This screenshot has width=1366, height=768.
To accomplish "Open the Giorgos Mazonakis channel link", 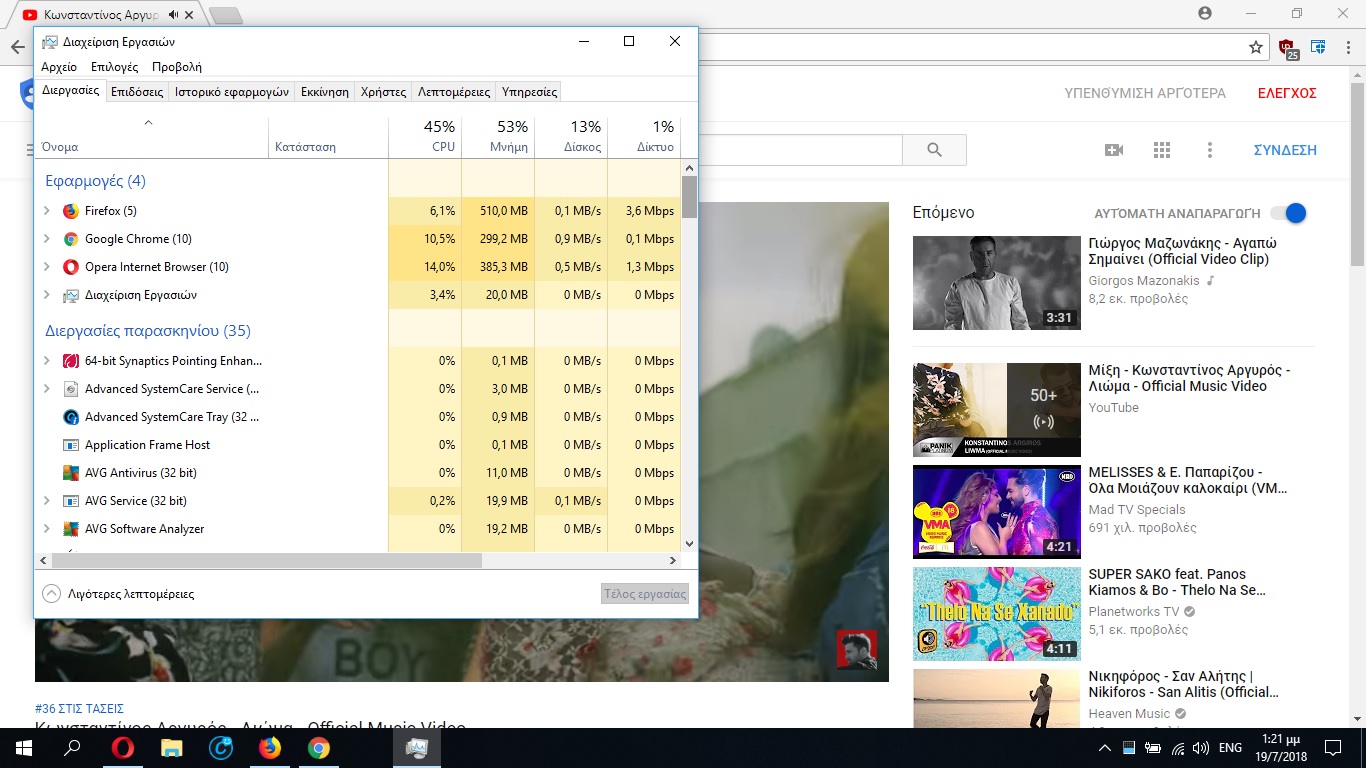I will (1144, 281).
